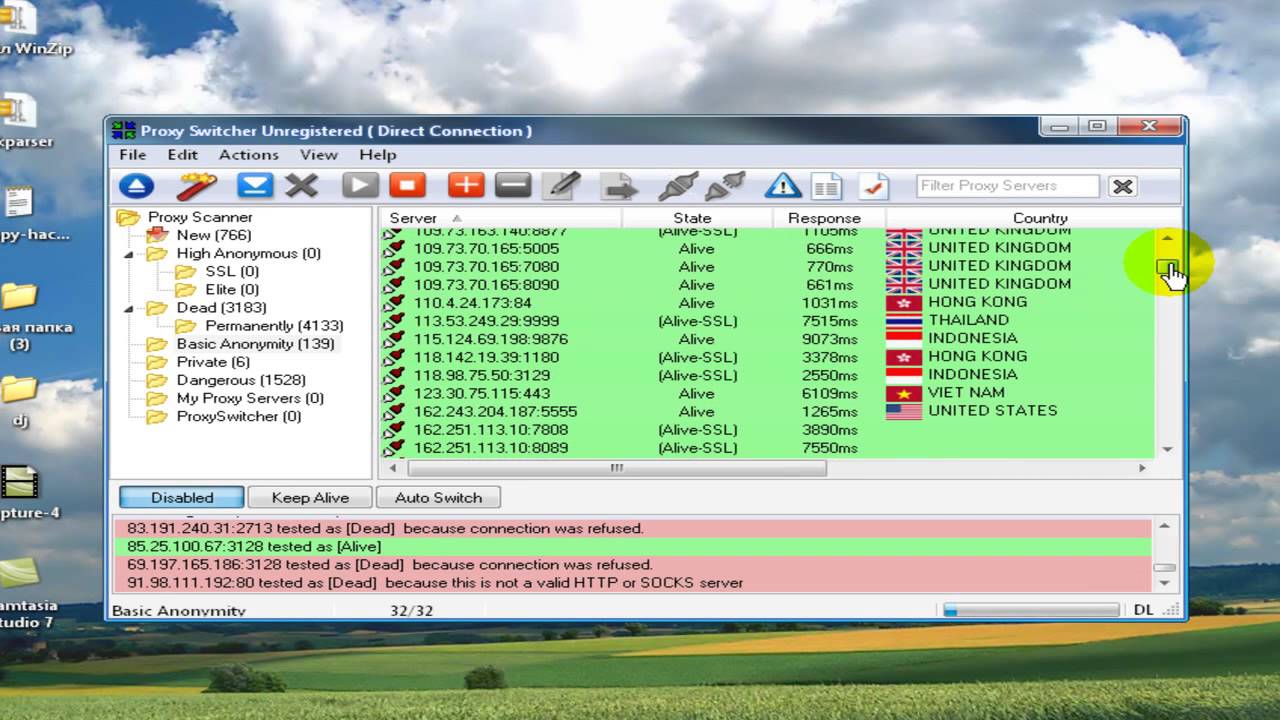This screenshot has width=1280, height=720.
Task: Select the Private (6) folder
Action: click(213, 362)
